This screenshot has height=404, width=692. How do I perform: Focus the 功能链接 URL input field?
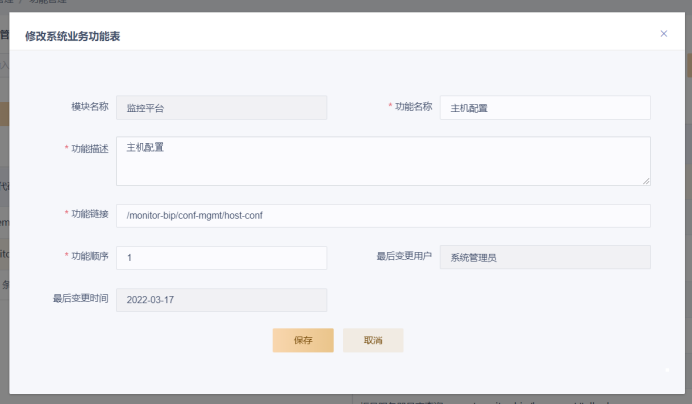(383, 216)
